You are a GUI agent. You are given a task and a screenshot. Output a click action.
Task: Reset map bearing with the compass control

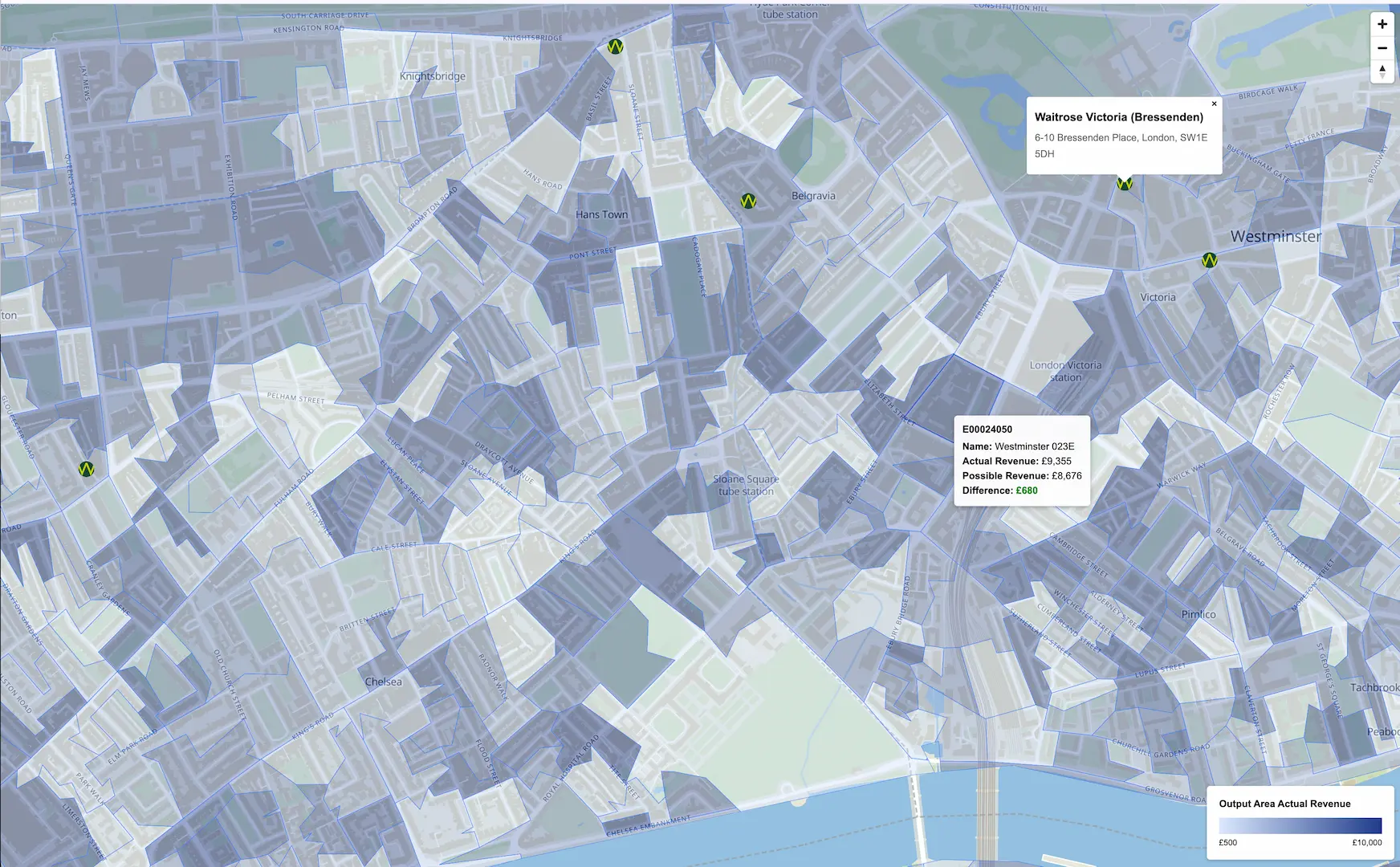click(1382, 72)
